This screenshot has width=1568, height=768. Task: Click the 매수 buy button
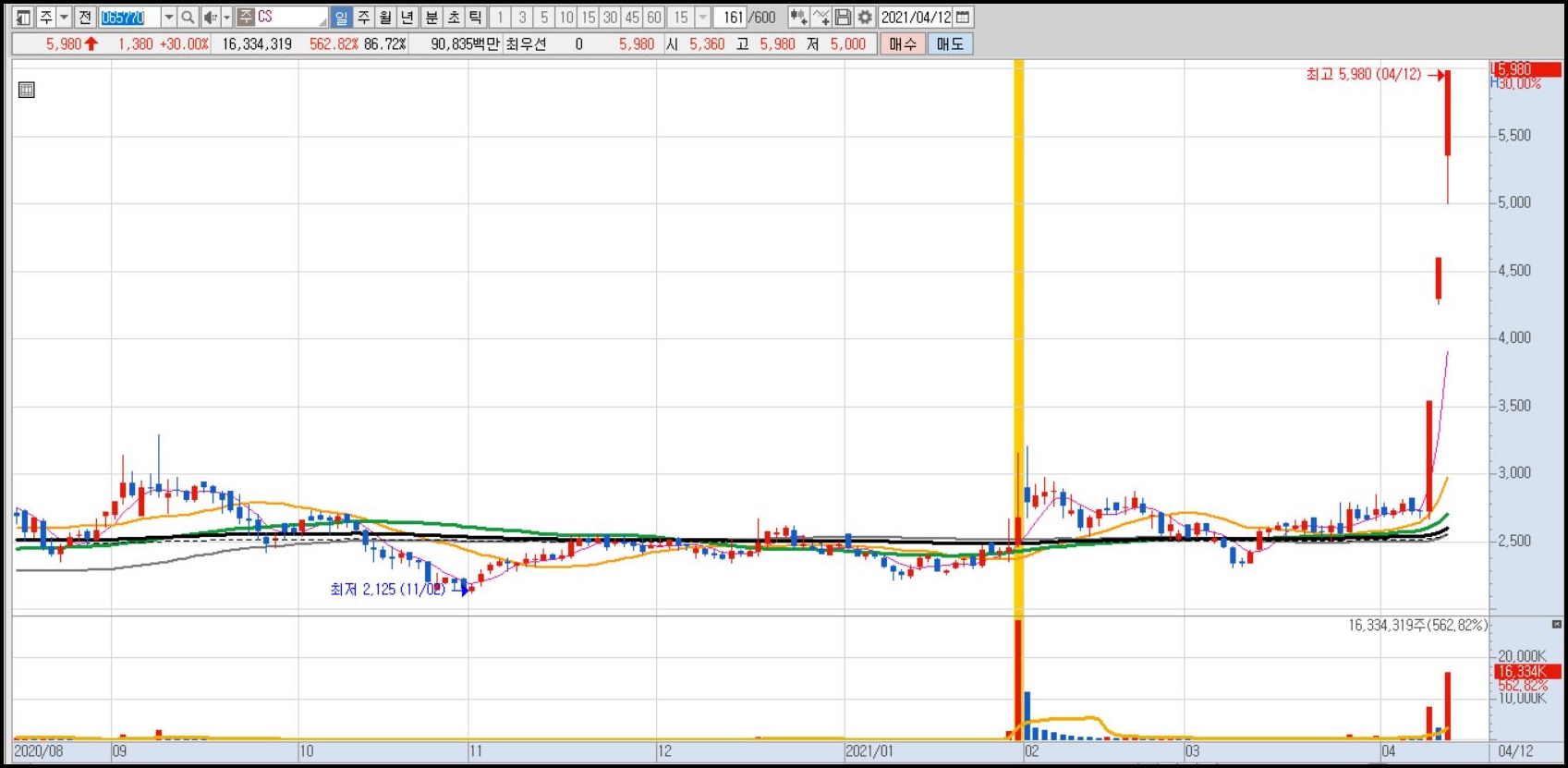903,43
